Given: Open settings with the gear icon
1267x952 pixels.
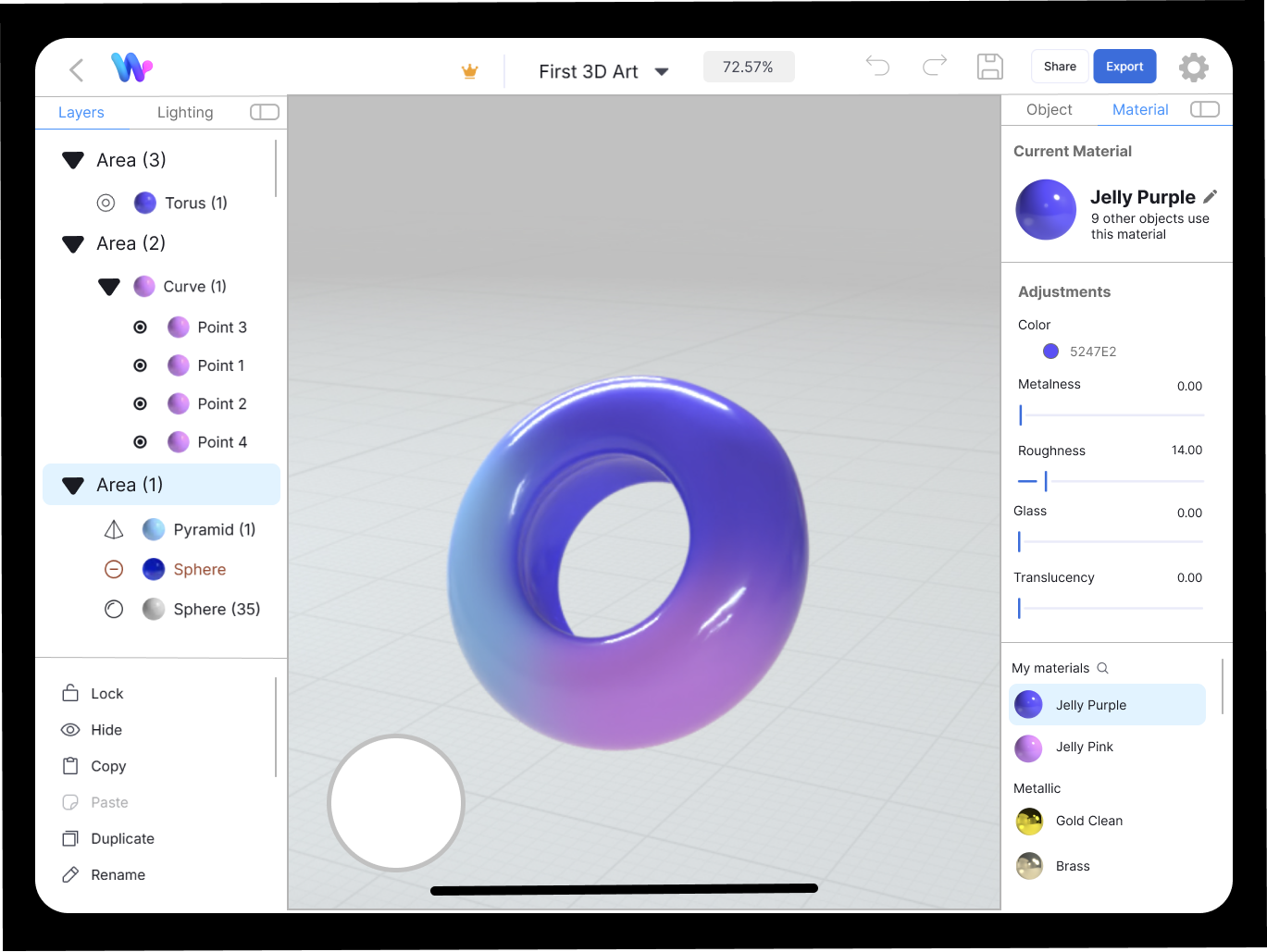Looking at the screenshot, I should (x=1193, y=68).
